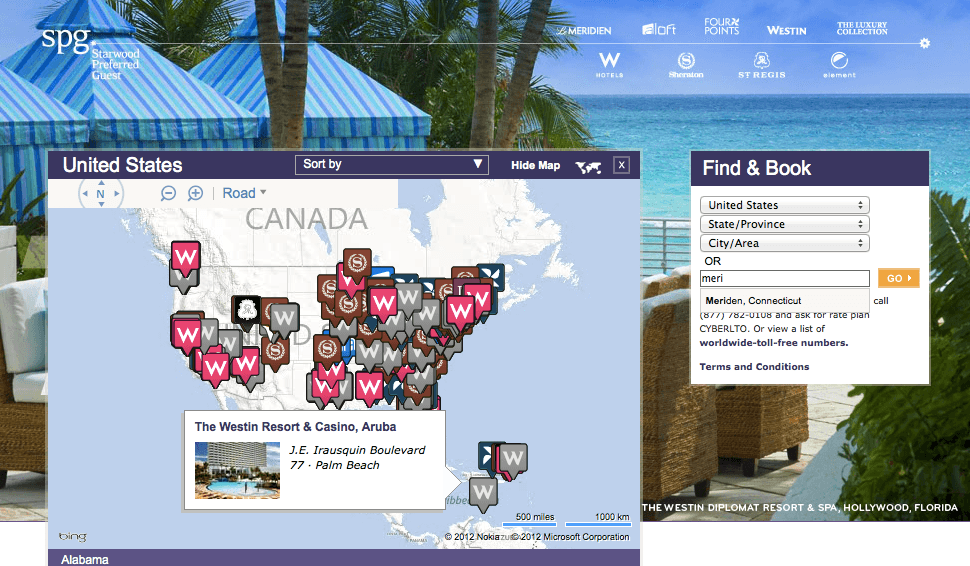Close the United States map panel
Screen dimensions: 970x566
click(622, 165)
